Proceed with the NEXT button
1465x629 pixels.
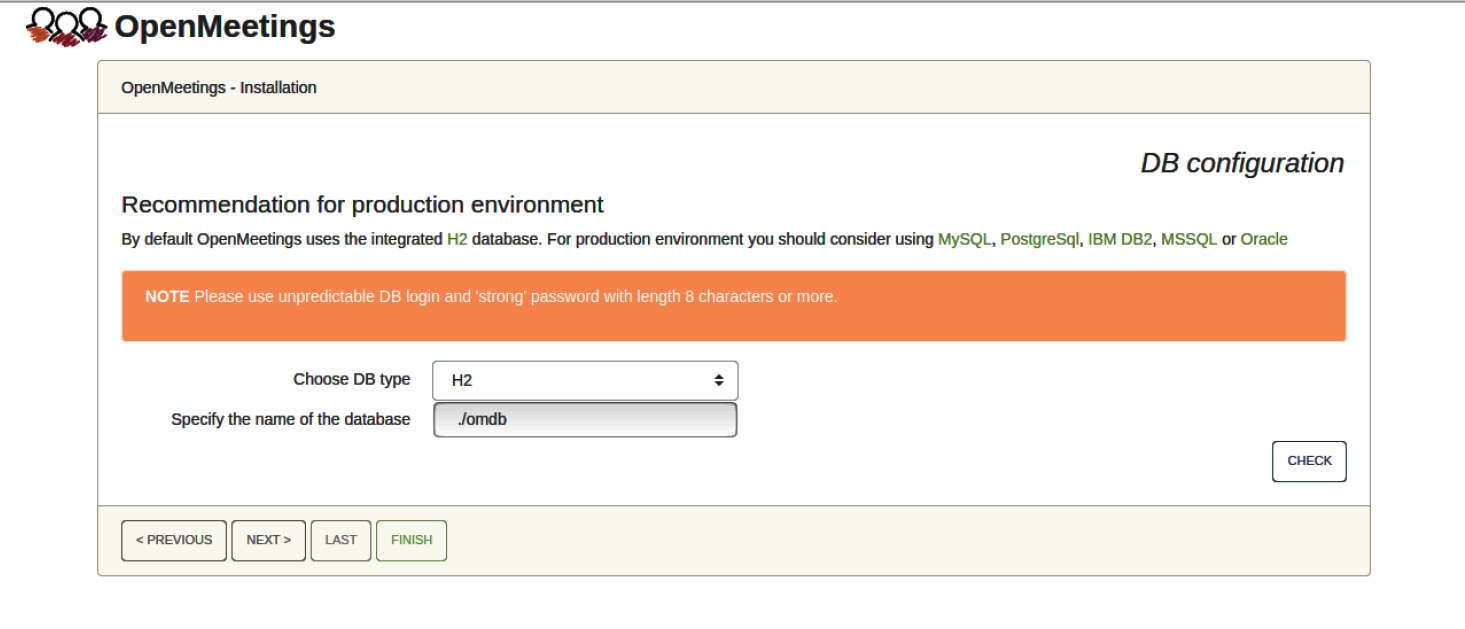coord(268,540)
